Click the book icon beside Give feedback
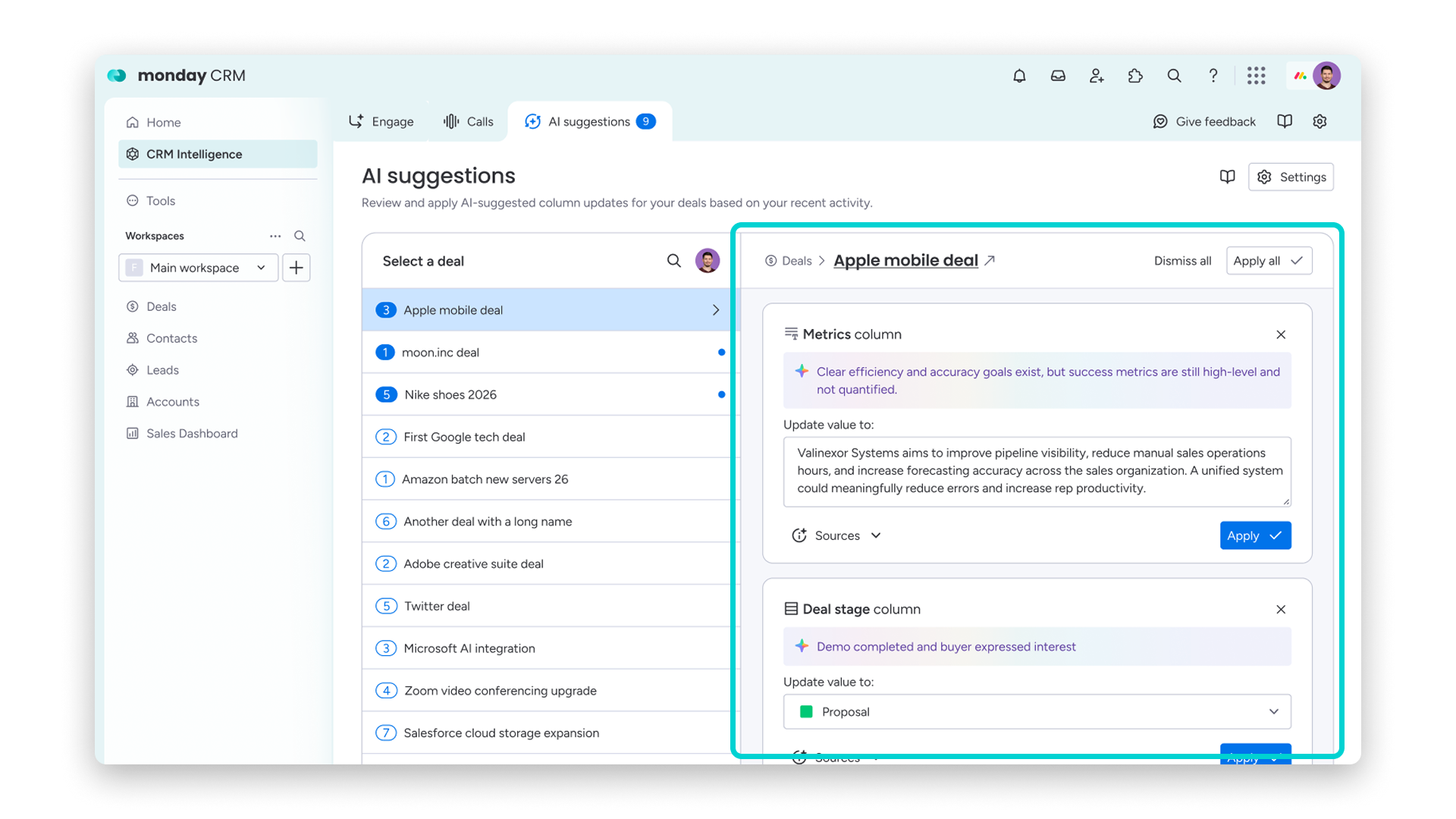Image resolution: width=1456 pixels, height=819 pixels. pos(1285,121)
